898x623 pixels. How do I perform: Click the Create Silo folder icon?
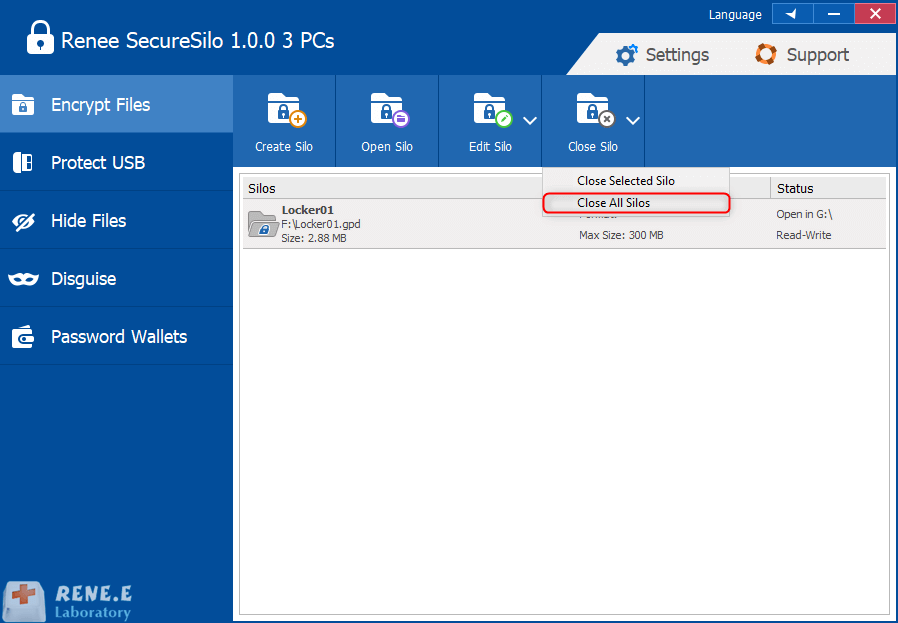click(x=284, y=110)
